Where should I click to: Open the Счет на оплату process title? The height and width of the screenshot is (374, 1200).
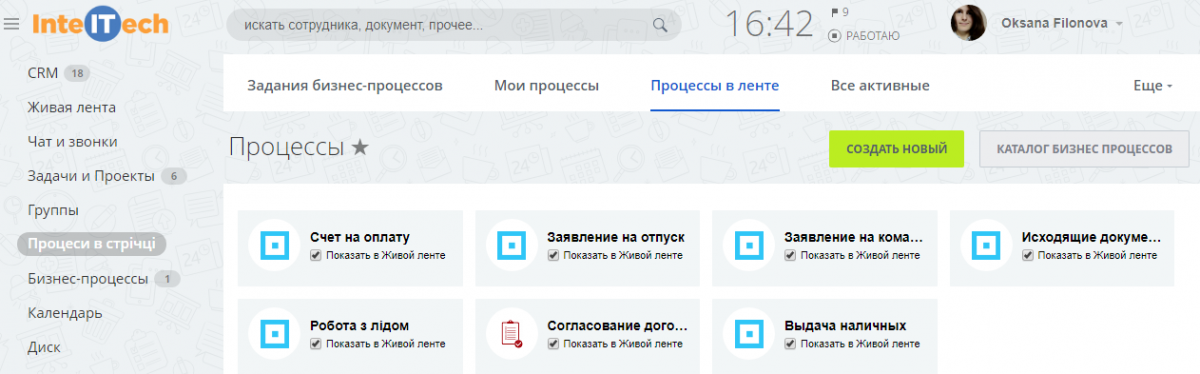pos(360,238)
